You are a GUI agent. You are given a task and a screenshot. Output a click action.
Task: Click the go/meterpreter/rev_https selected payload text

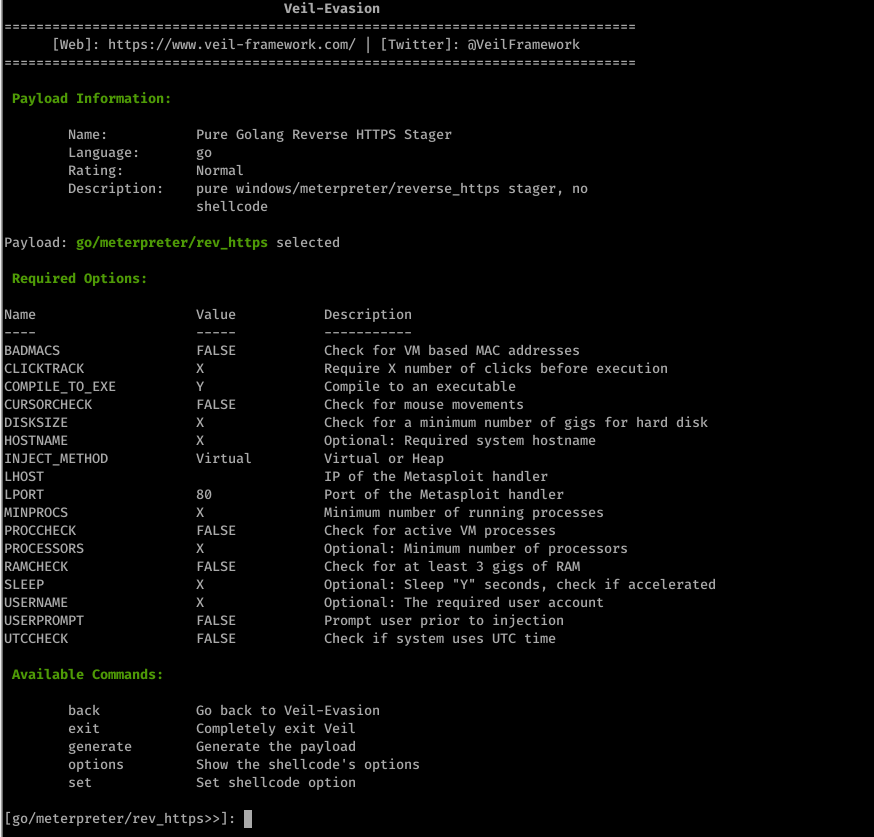[172, 243]
